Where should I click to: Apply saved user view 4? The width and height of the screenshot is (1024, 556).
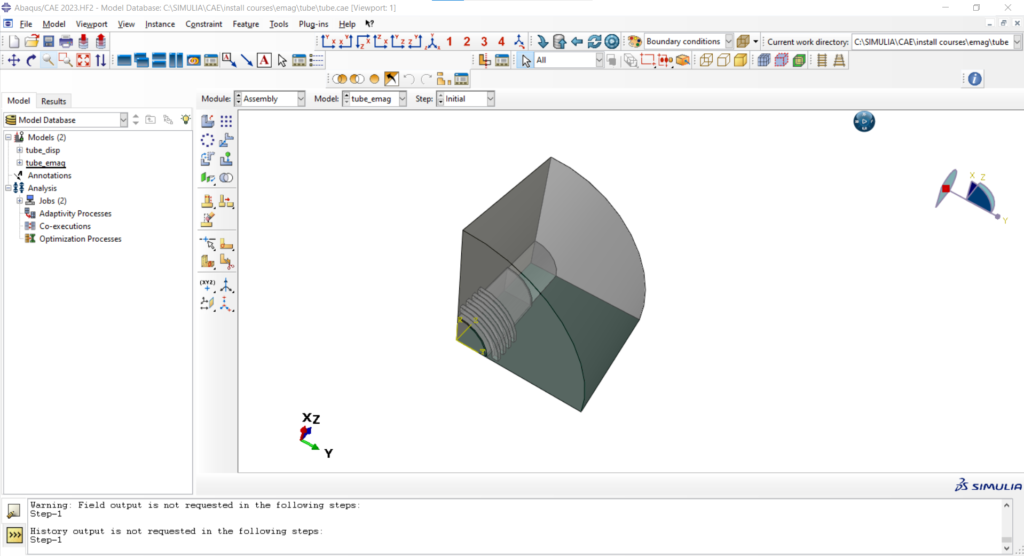502,42
